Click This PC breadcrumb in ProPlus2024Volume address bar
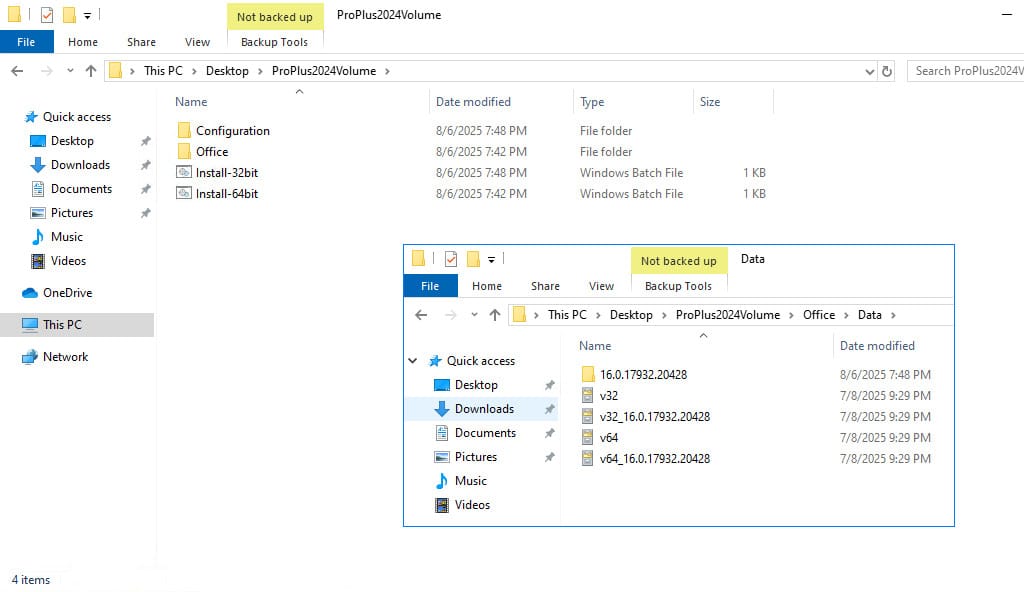The width and height of the screenshot is (1024, 592). tap(163, 71)
